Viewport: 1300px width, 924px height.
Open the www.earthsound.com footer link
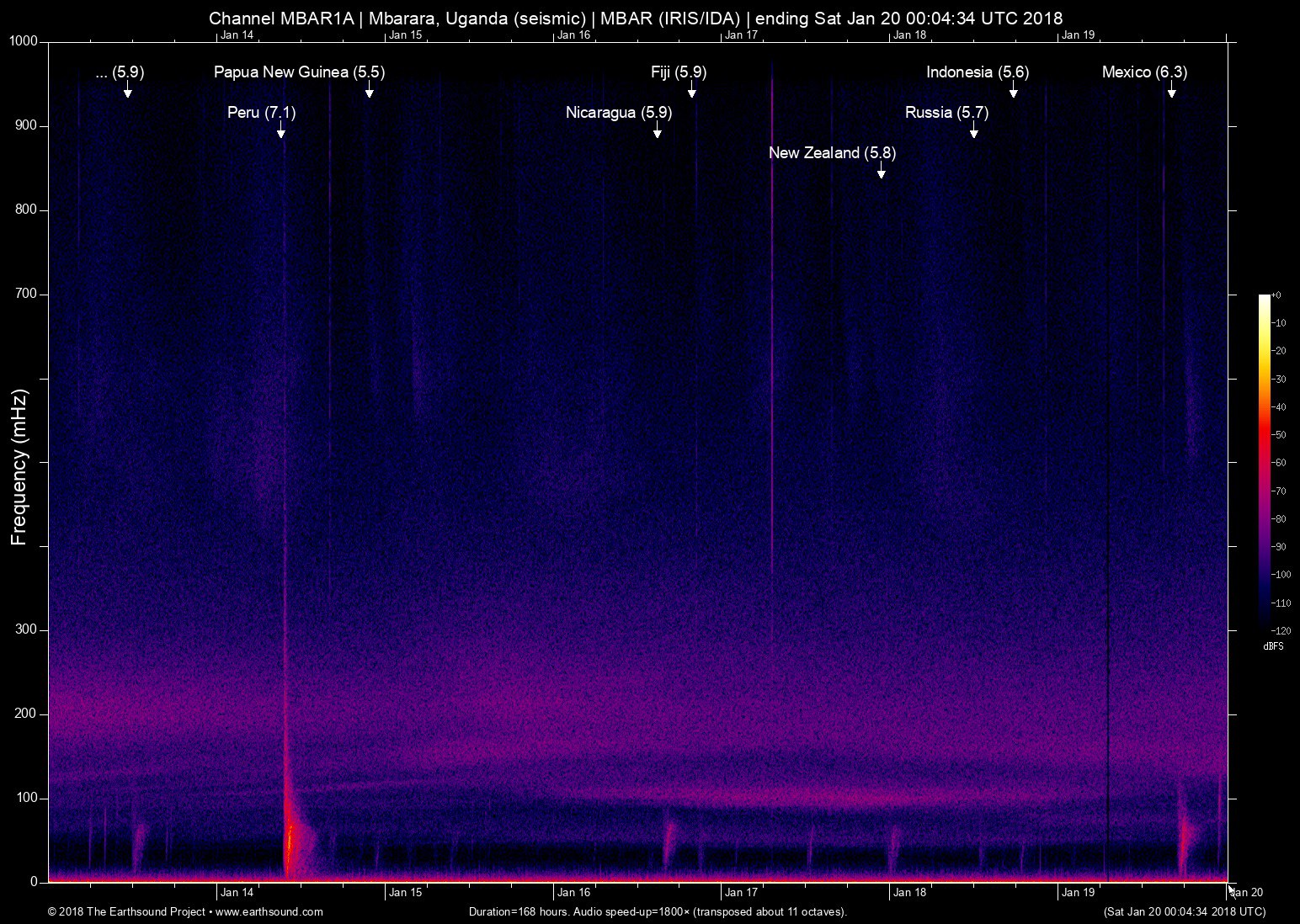[269, 911]
